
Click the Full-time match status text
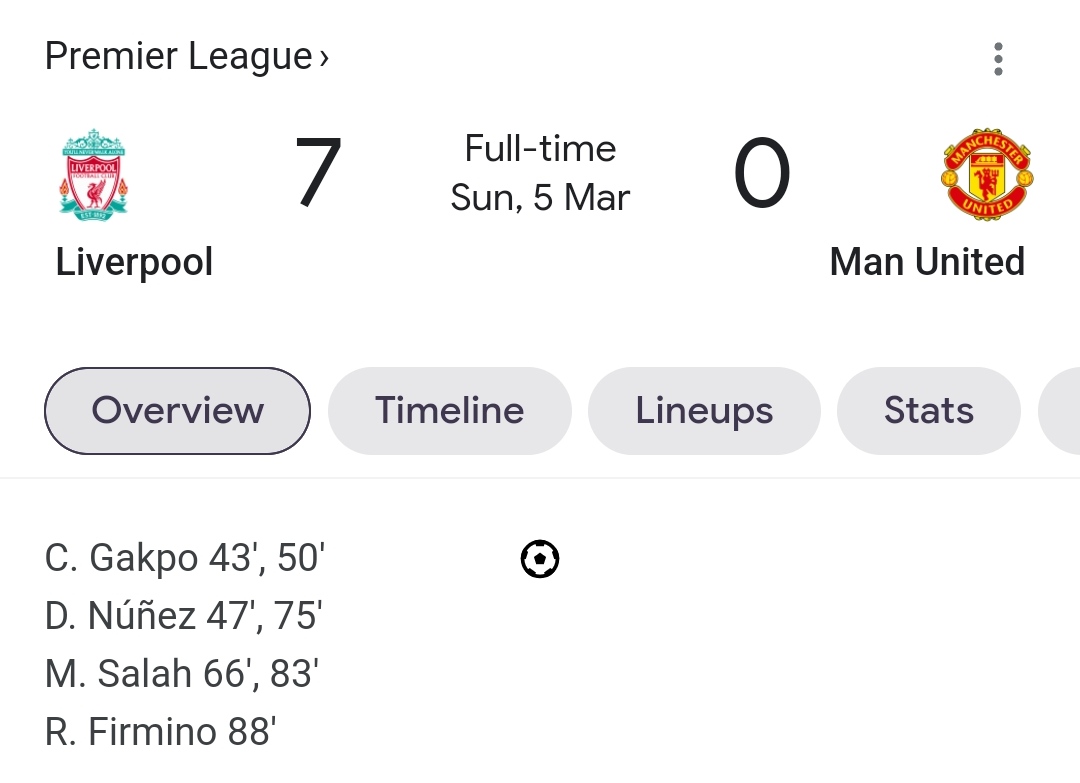coord(540,149)
